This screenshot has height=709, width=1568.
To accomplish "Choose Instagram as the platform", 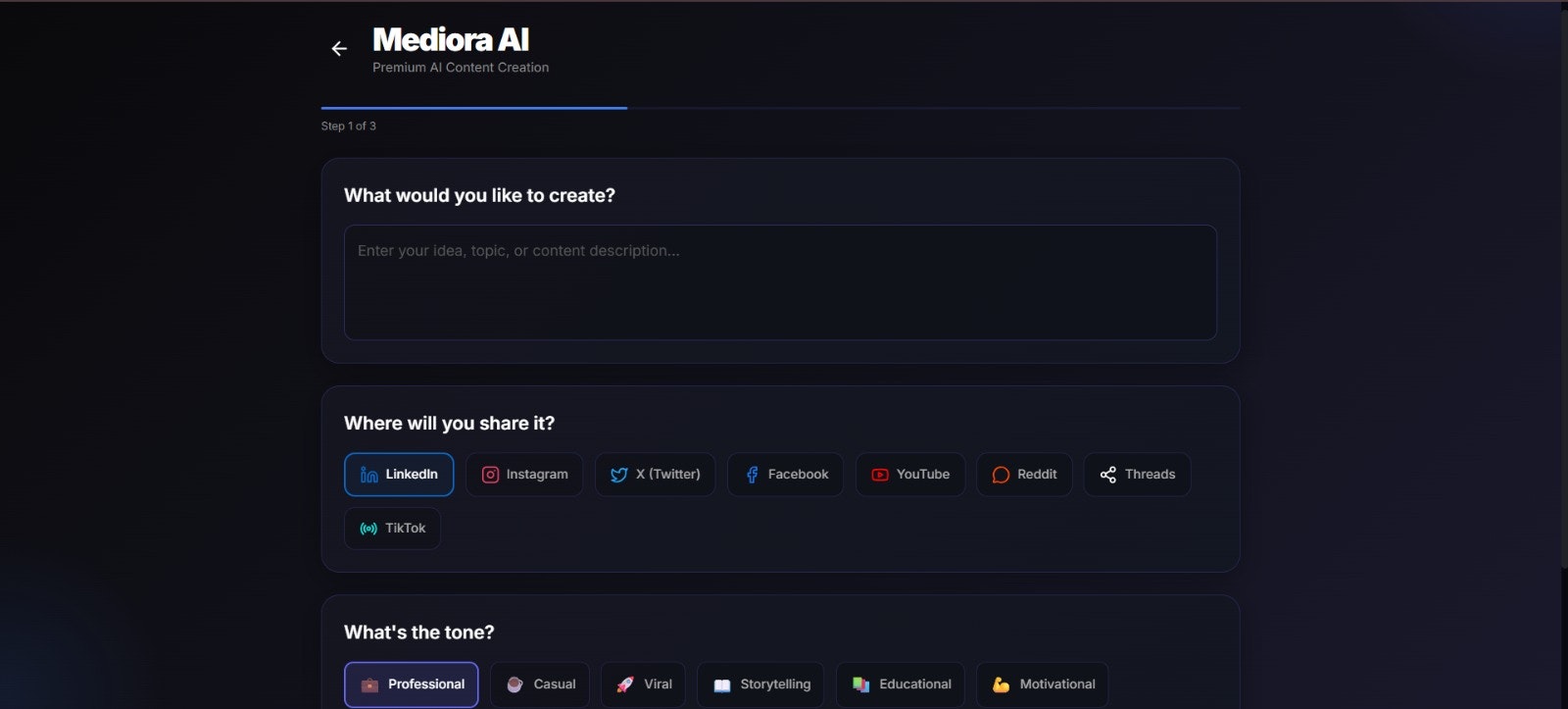I will (524, 475).
